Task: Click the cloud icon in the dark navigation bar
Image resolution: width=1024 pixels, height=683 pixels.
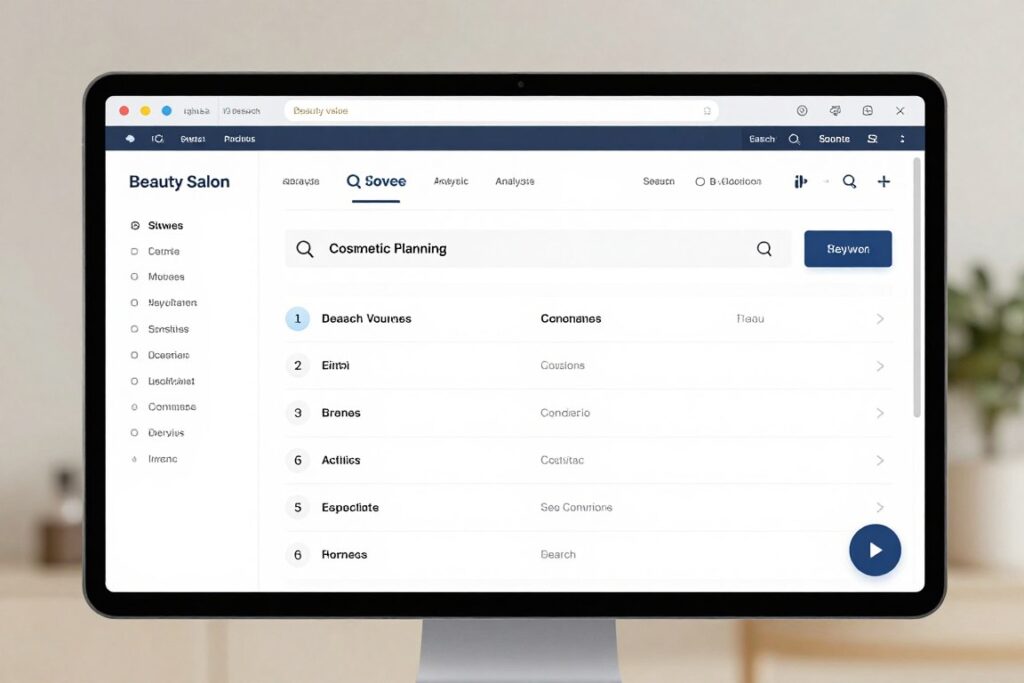Action: pyautogui.click(x=130, y=138)
